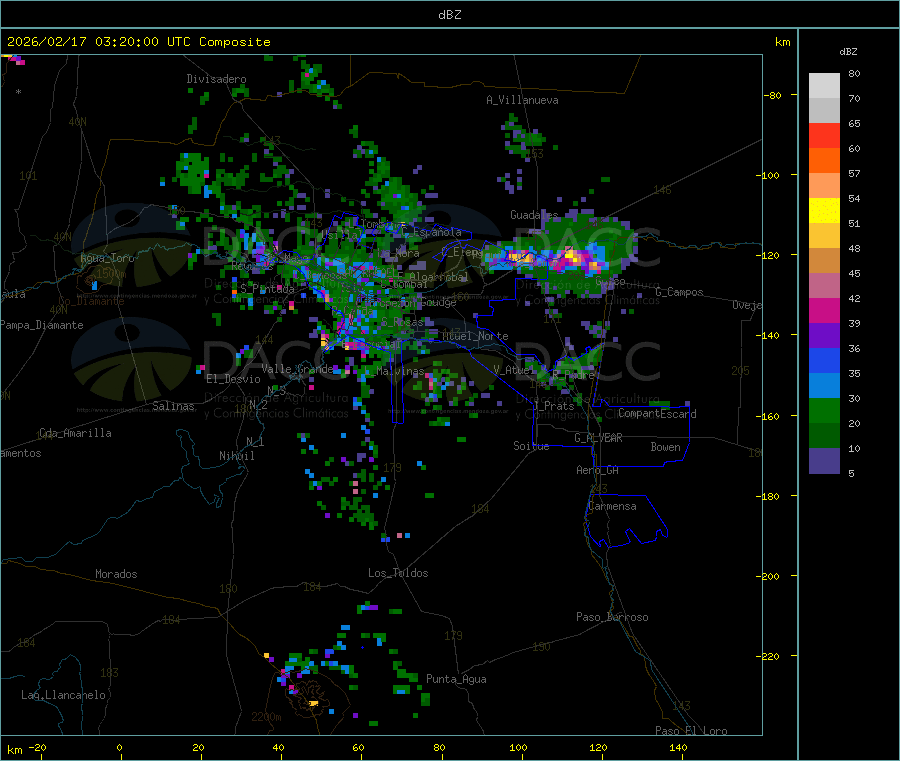This screenshot has height=761, width=900.
Task: Click the Cda_Amarilla label
Action: pyautogui.click(x=75, y=433)
